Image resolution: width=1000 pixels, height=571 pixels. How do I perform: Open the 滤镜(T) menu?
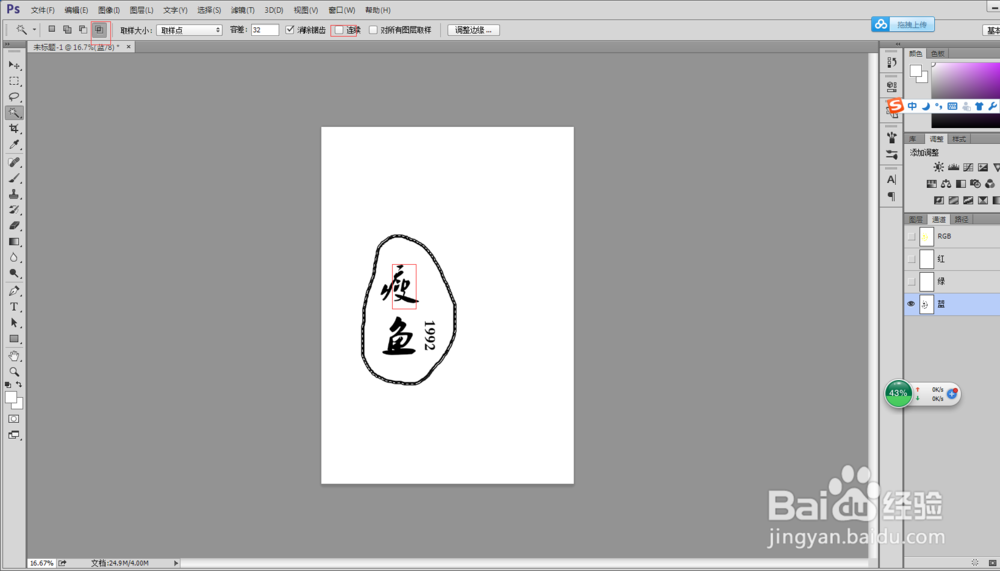click(242, 10)
